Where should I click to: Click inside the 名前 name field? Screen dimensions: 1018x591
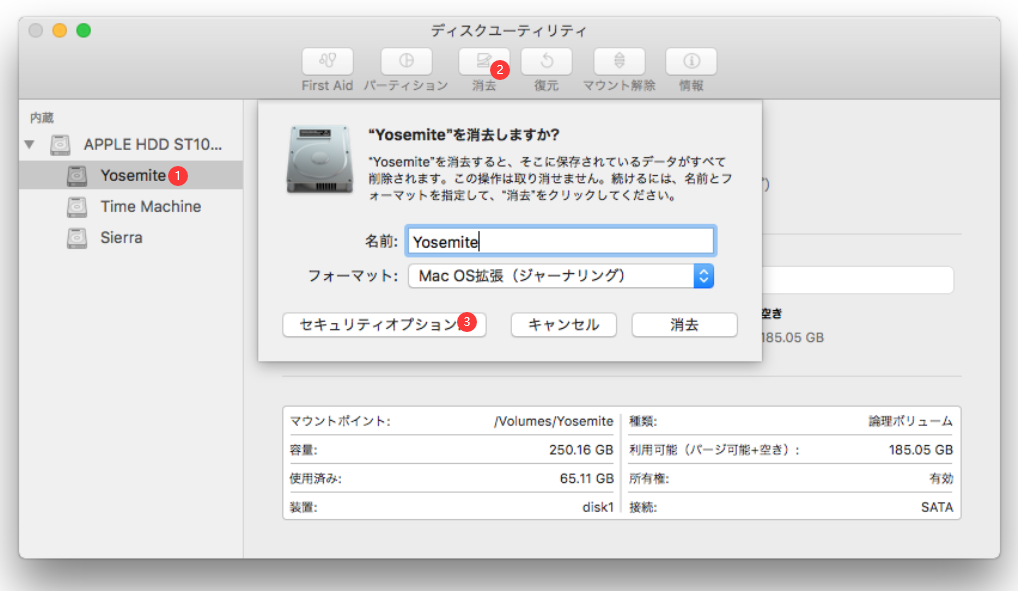coord(560,240)
